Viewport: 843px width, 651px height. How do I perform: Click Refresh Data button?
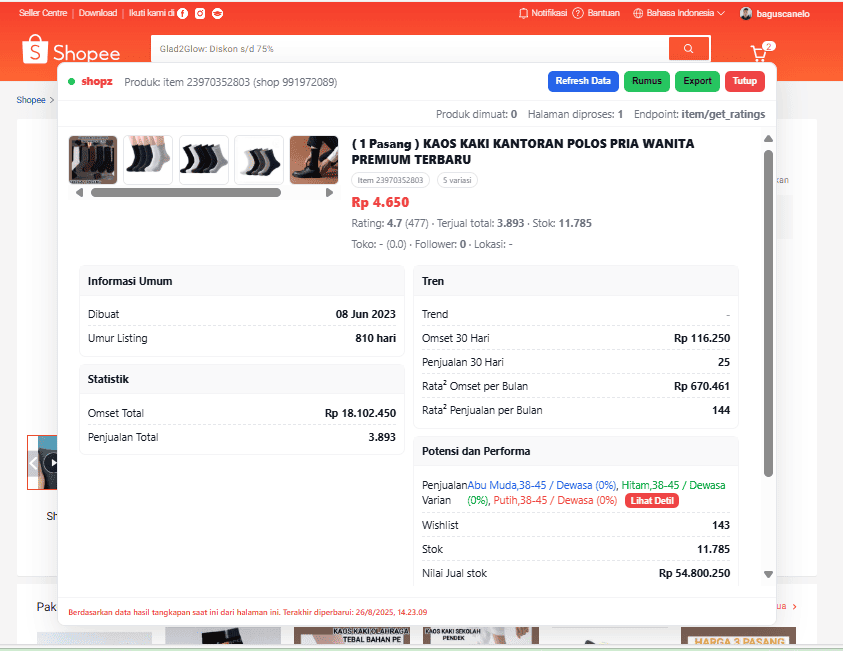click(x=583, y=81)
